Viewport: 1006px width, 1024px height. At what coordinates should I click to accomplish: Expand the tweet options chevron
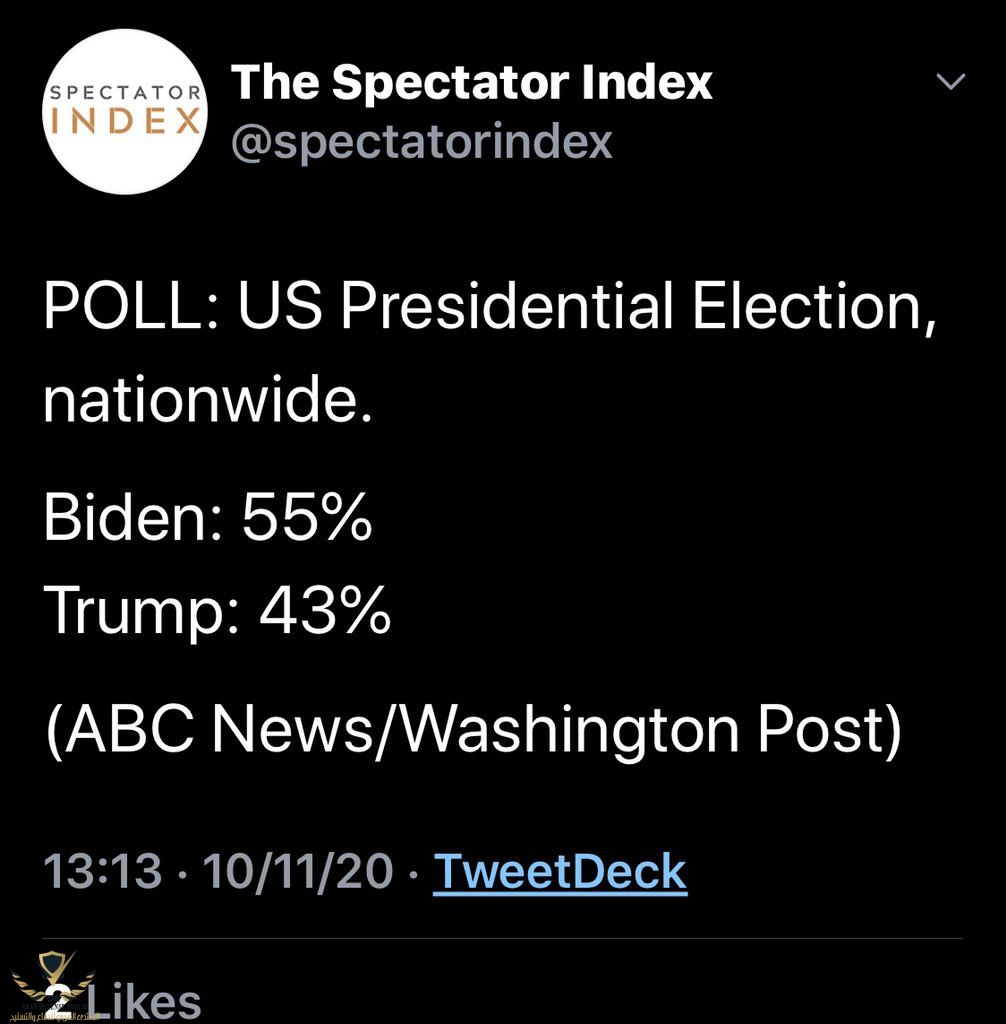pyautogui.click(x=950, y=82)
